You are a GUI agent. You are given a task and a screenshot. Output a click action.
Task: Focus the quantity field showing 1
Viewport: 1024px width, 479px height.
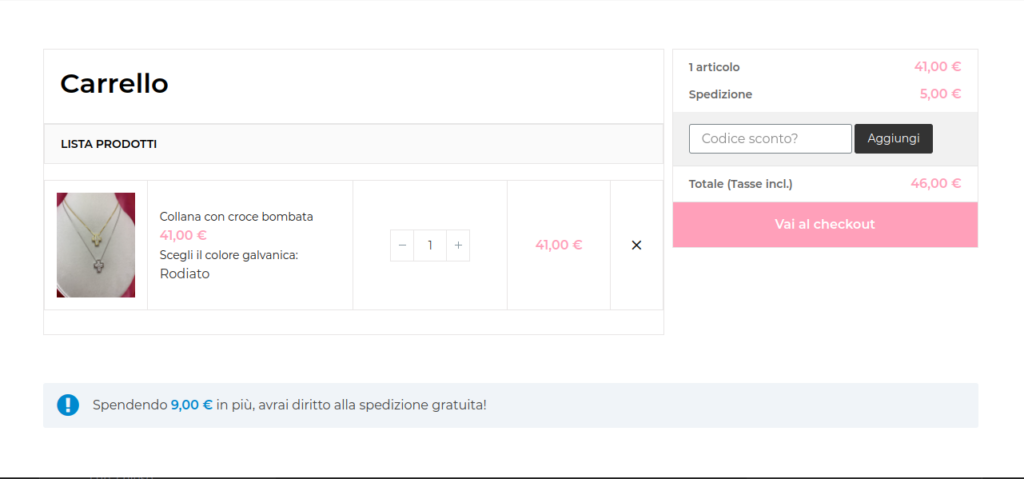pos(430,245)
